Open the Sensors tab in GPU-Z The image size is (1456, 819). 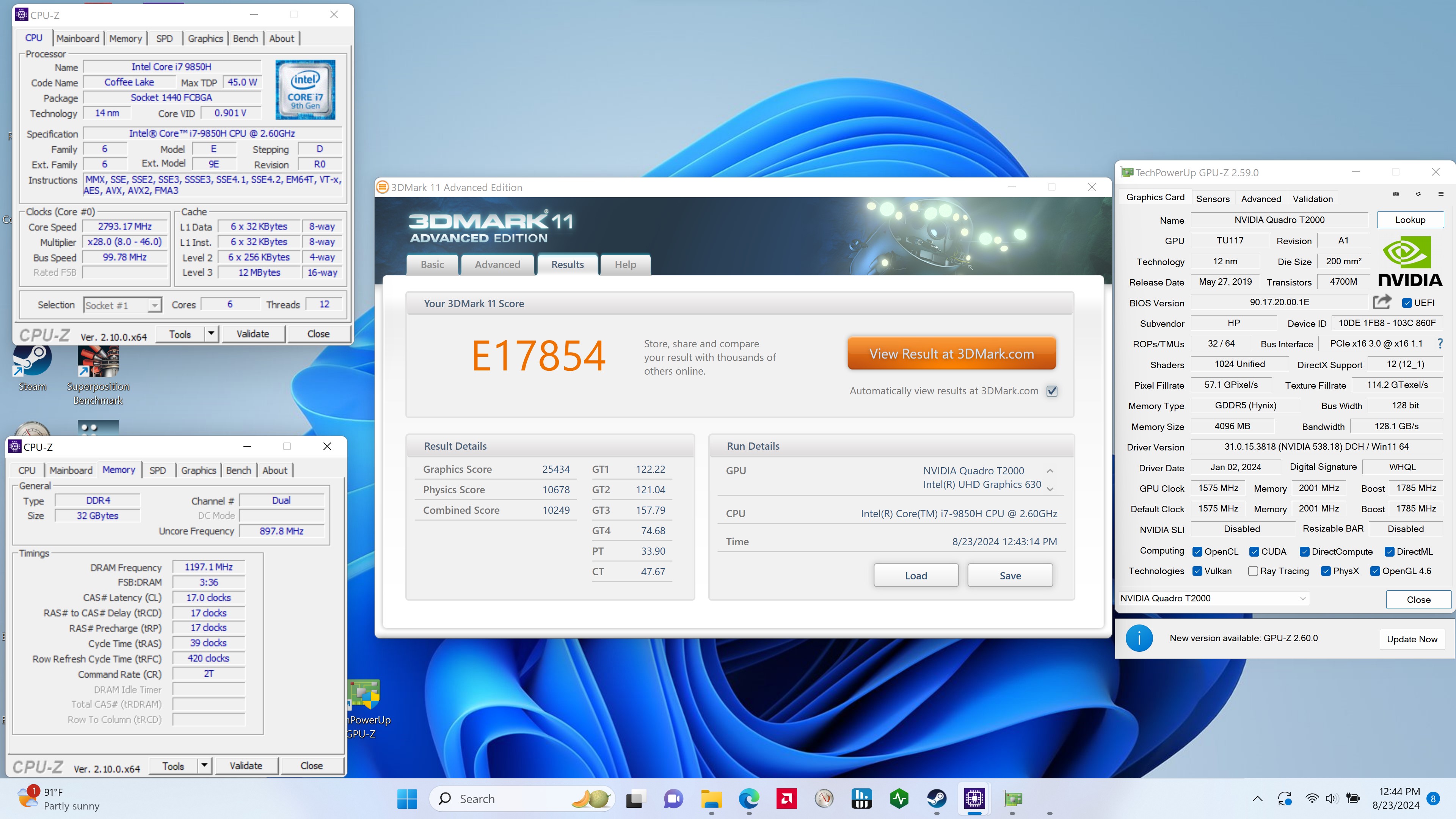click(1213, 199)
